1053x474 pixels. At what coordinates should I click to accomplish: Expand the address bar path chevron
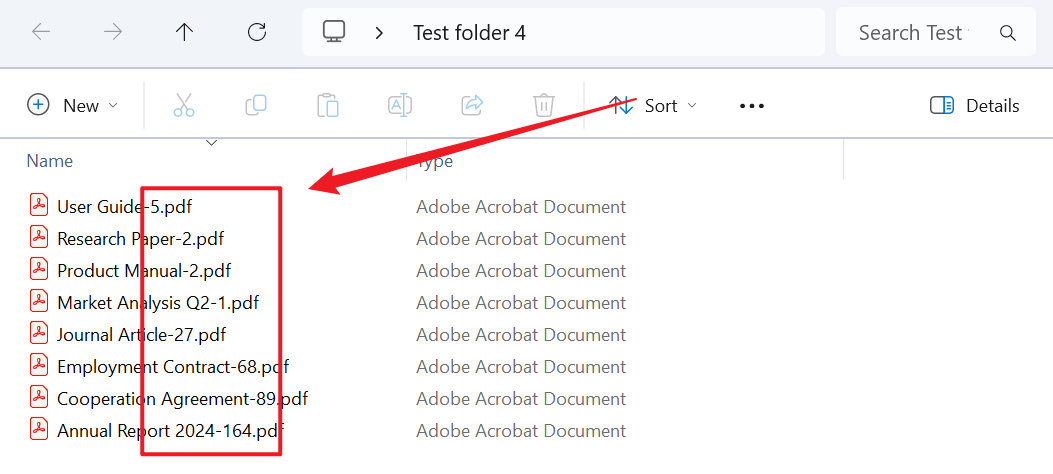click(379, 32)
